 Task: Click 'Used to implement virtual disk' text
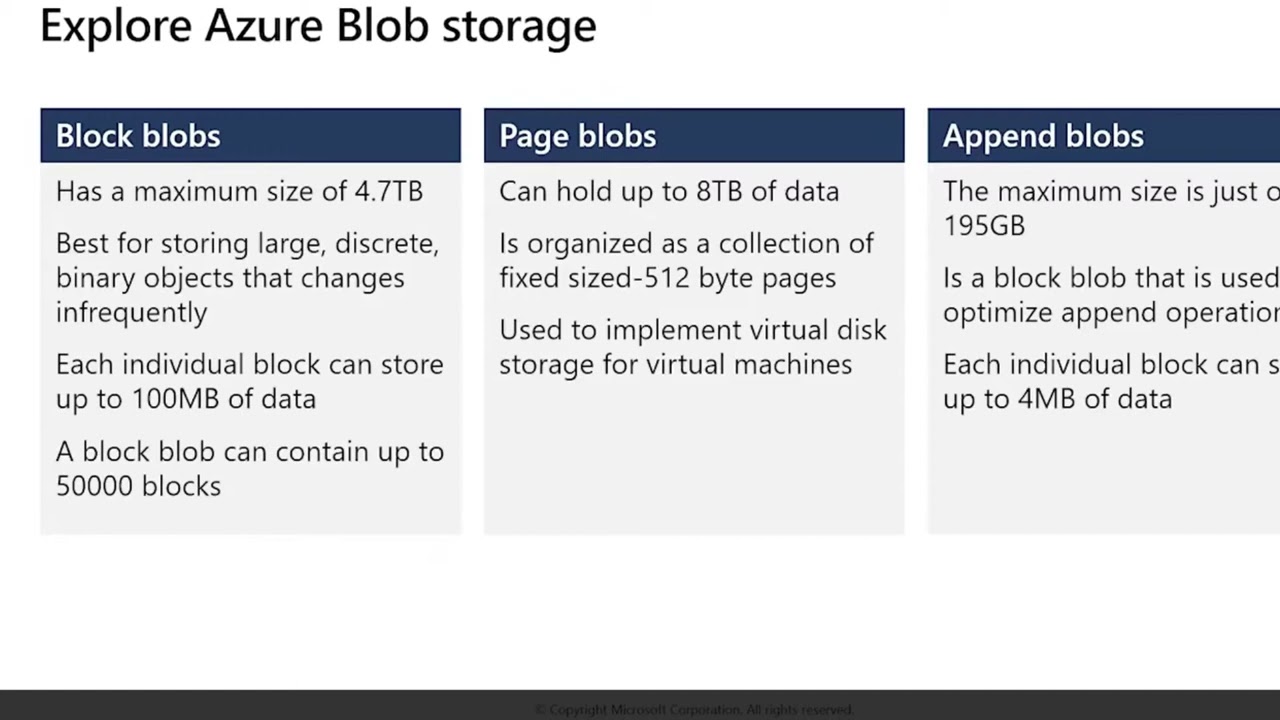[x=692, y=330]
